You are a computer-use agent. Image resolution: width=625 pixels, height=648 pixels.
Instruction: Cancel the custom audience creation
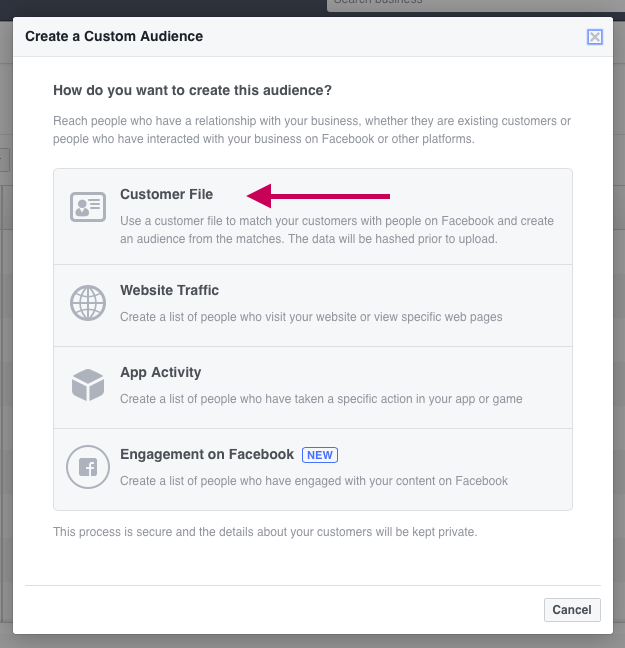coord(572,610)
